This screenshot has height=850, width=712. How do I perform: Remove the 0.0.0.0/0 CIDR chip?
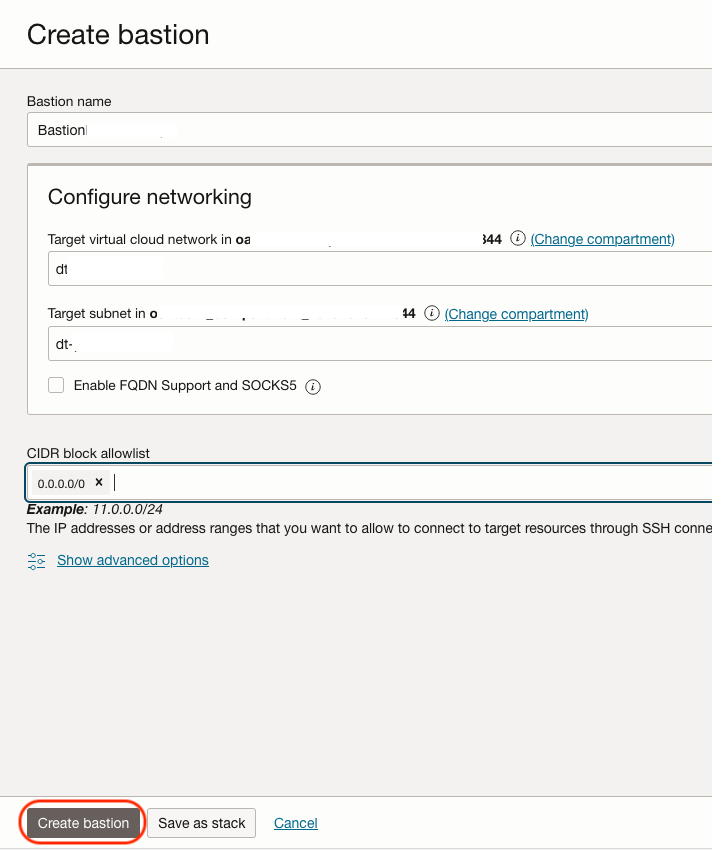click(x=99, y=482)
